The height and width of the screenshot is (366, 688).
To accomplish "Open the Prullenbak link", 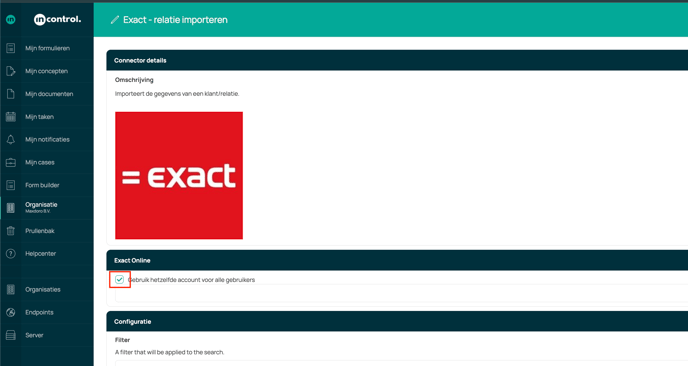I will pos(40,231).
